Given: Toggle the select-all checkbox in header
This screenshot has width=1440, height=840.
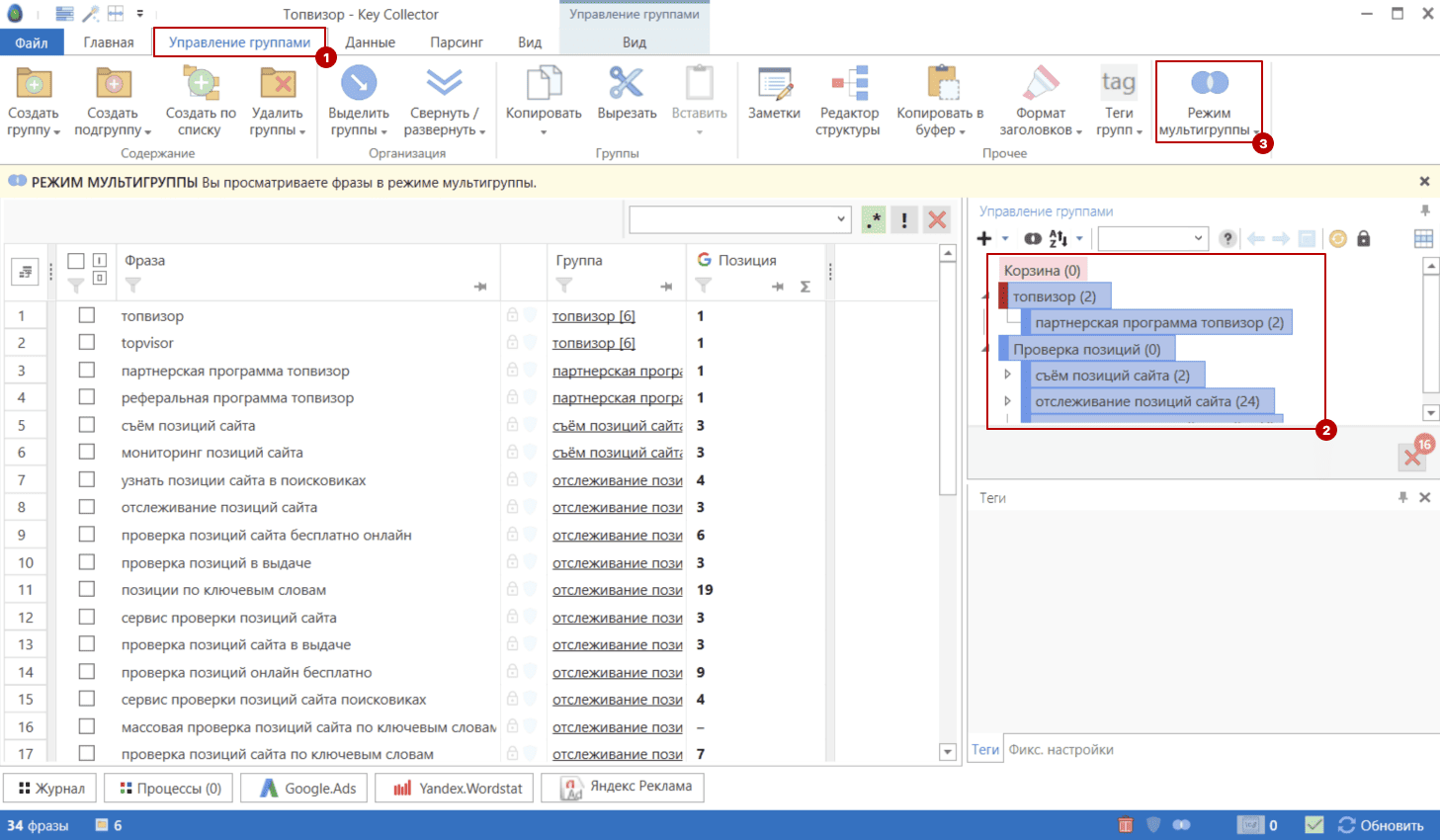Looking at the screenshot, I should [76, 261].
